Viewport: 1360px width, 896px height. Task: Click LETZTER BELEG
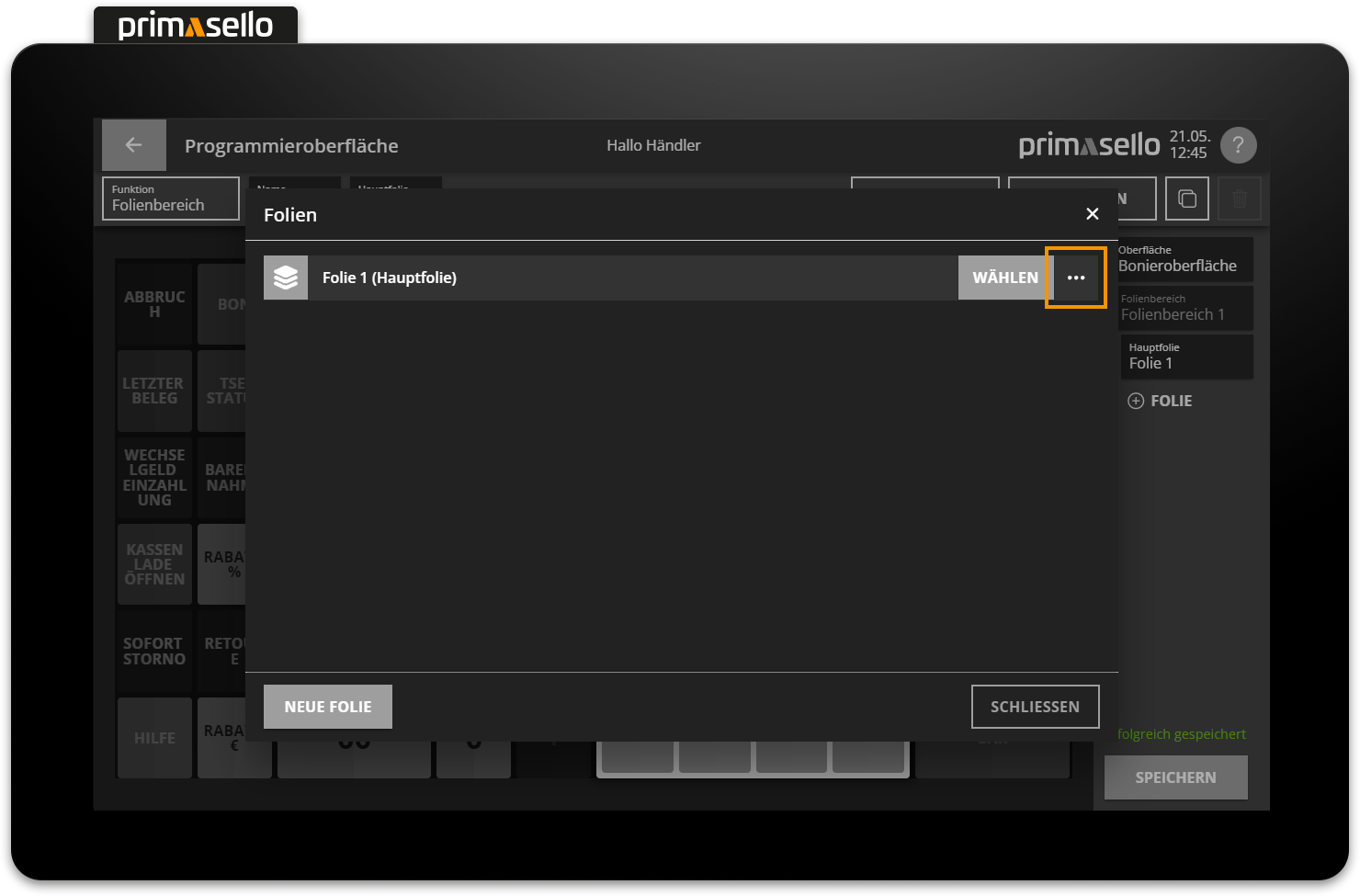tap(153, 391)
